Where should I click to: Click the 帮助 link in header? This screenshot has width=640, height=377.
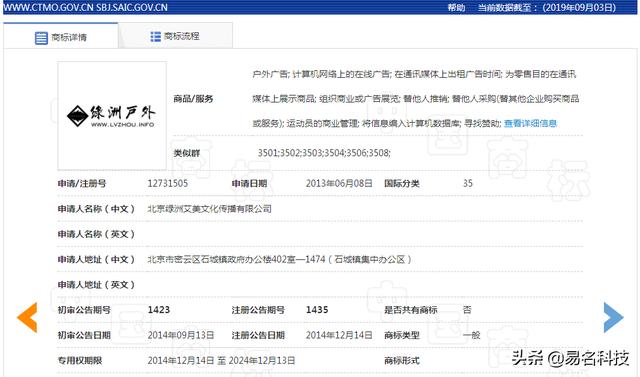click(x=456, y=7)
